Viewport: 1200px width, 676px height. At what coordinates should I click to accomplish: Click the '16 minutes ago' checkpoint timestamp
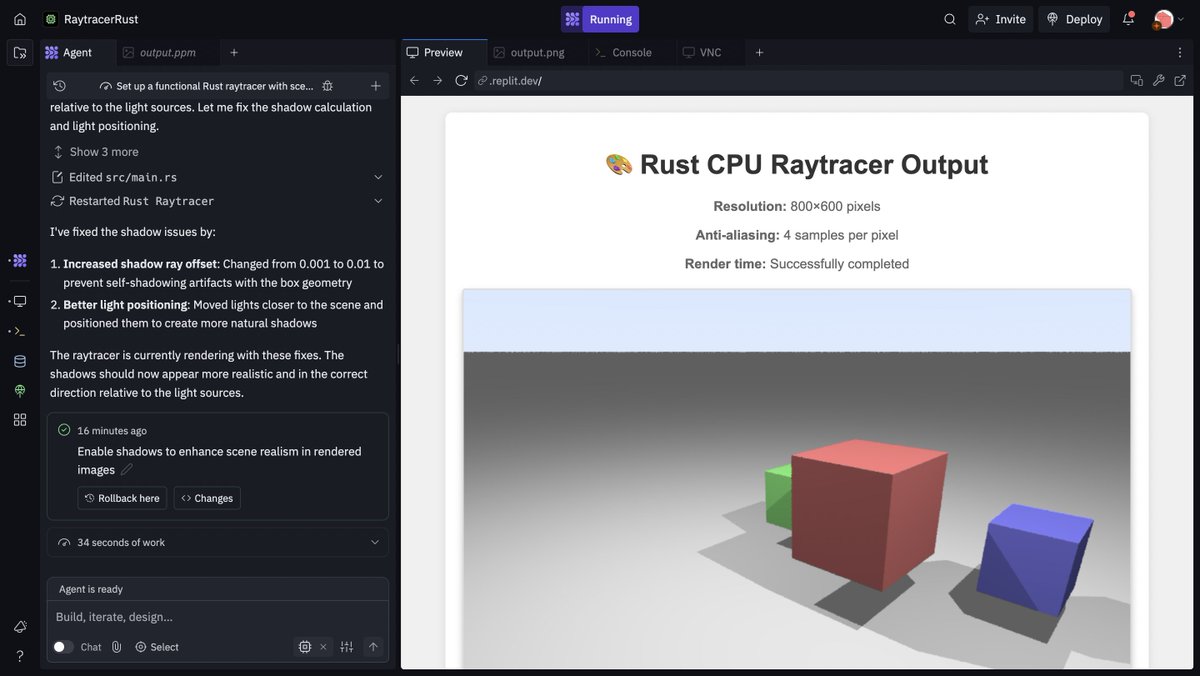click(112, 431)
